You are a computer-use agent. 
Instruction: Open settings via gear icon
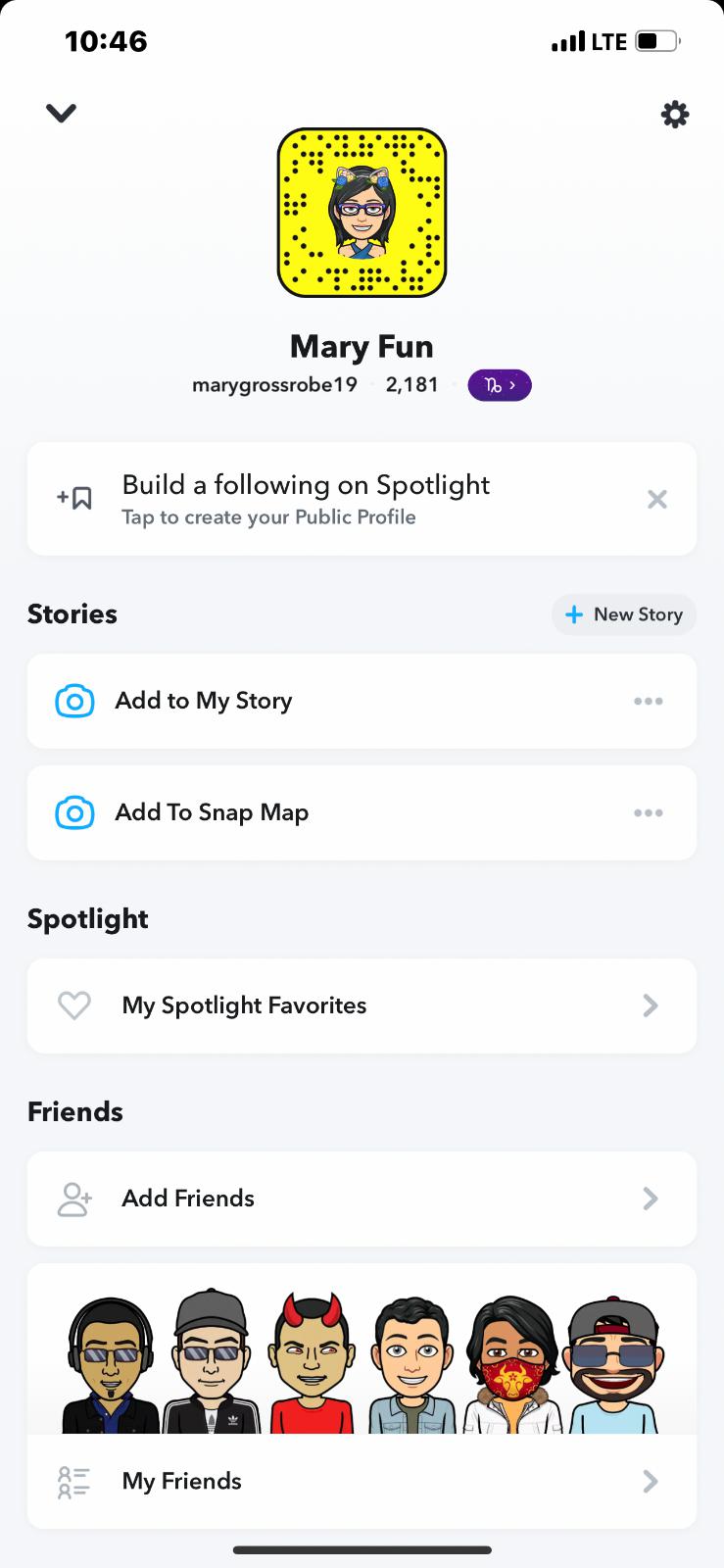(675, 115)
